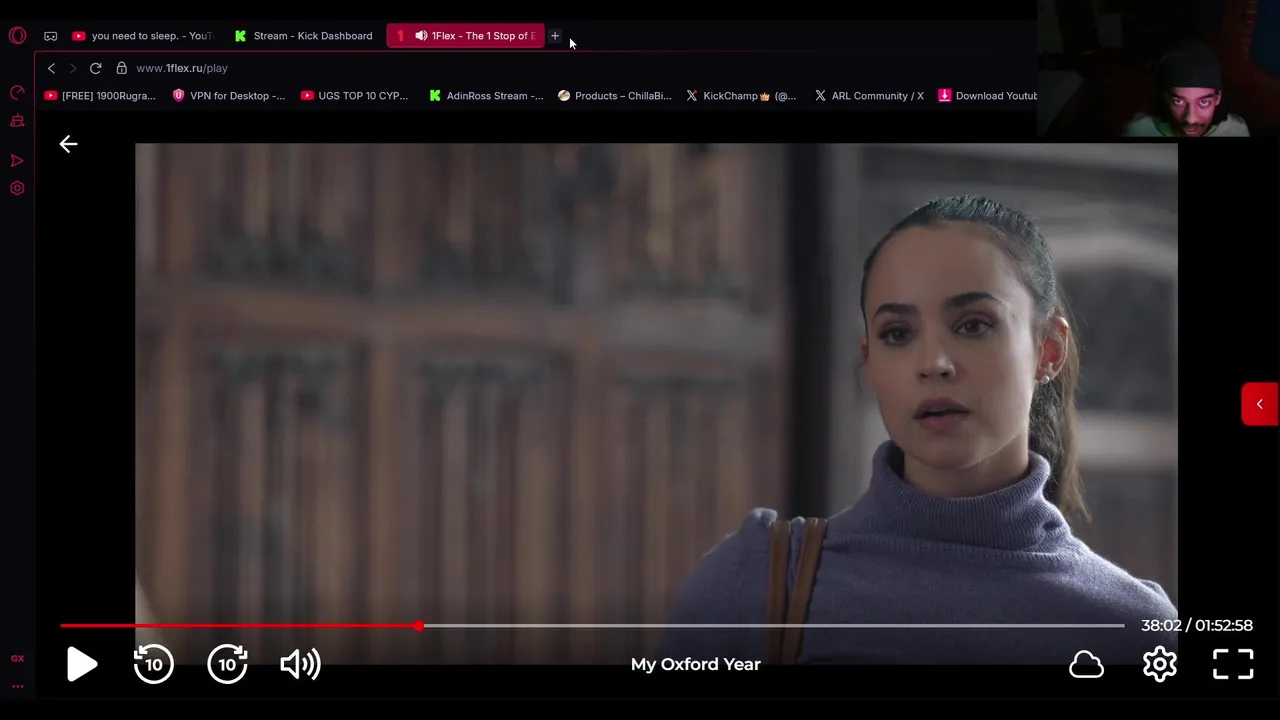Switch to 'you need to sleep' YouTube tab

pyautogui.click(x=142, y=36)
